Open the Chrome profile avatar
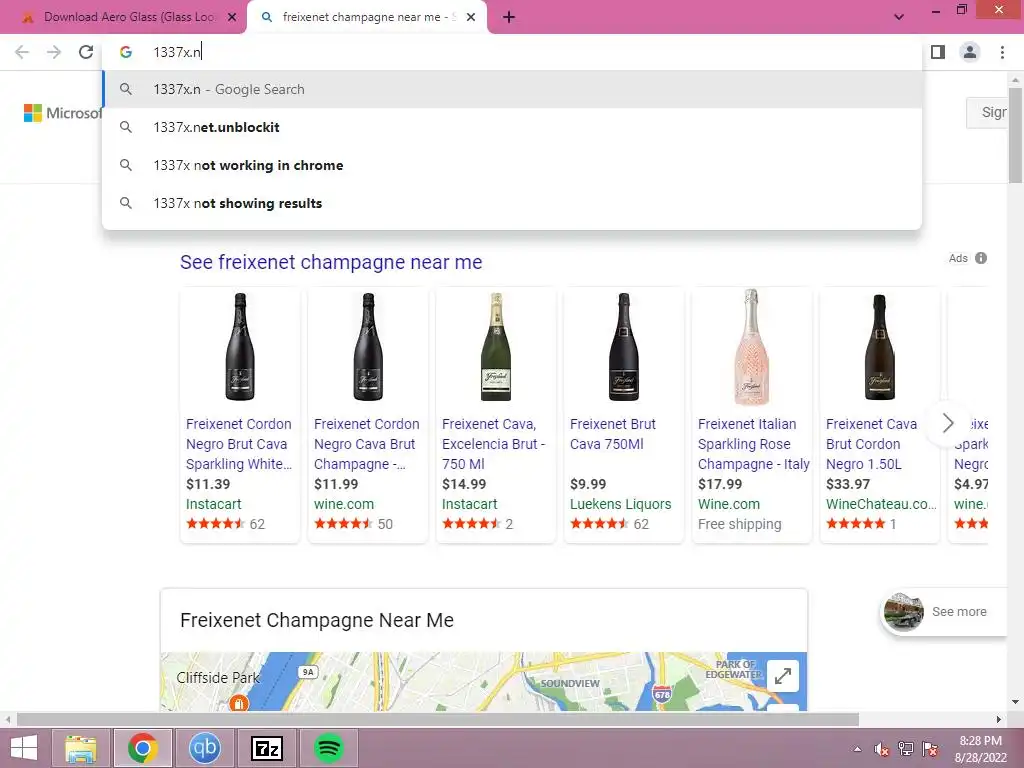The image size is (1024, 768). point(970,52)
